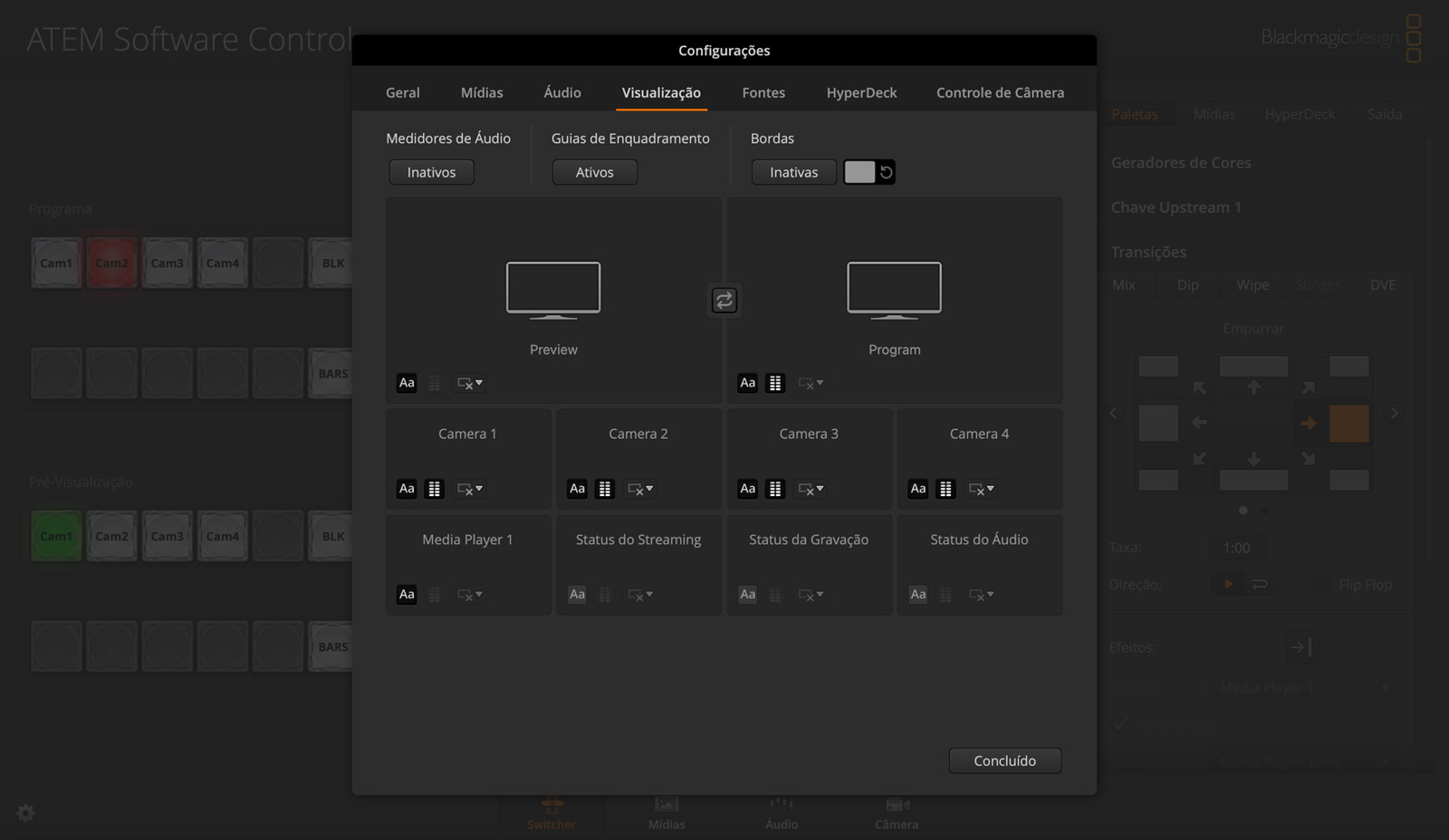
Task: Open the overlay dropdown for Camera 2
Action: click(639, 489)
